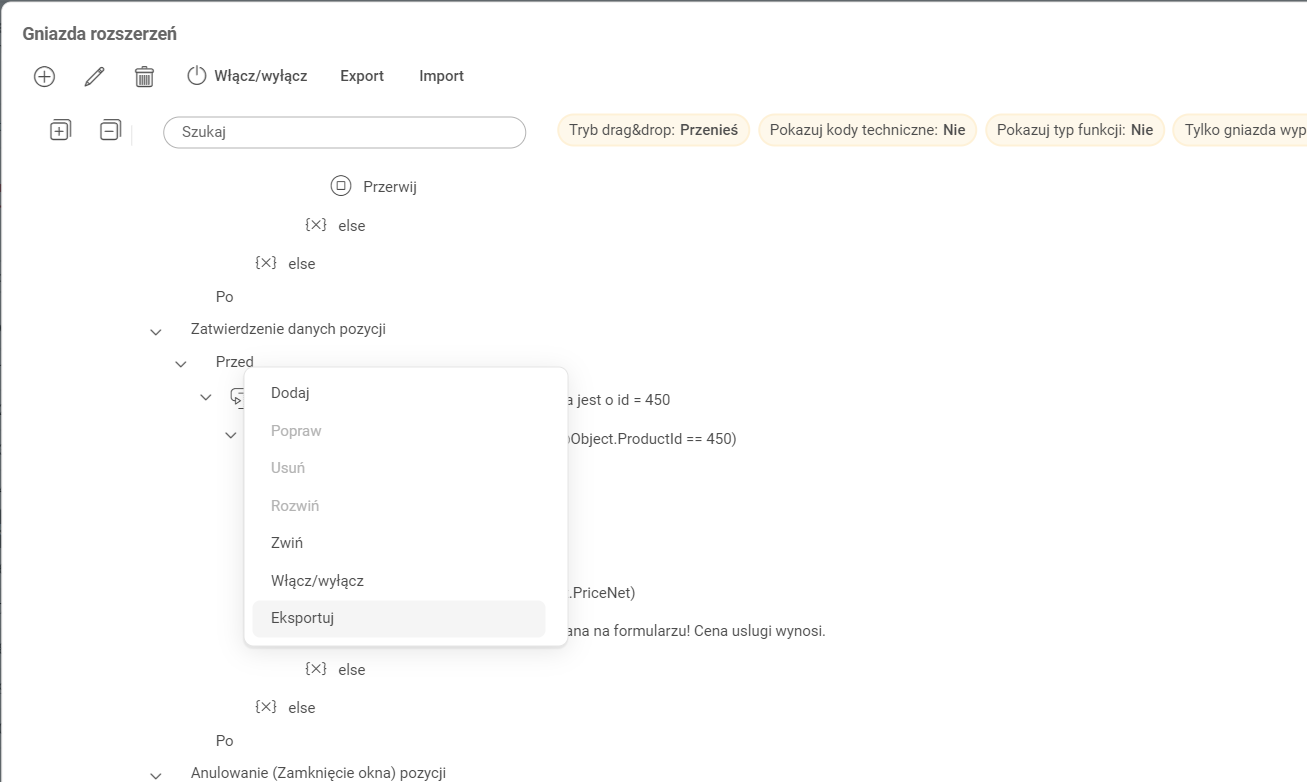Toggle Pokazuj typ funkcji chip
This screenshot has width=1307, height=782.
(x=1074, y=130)
